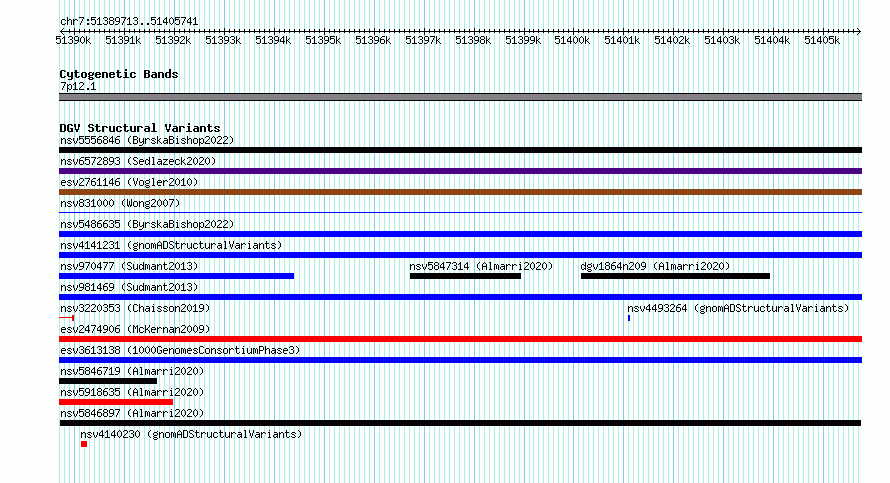
Task: Click the black nsv5847314 variant bar
Action: 465,276
